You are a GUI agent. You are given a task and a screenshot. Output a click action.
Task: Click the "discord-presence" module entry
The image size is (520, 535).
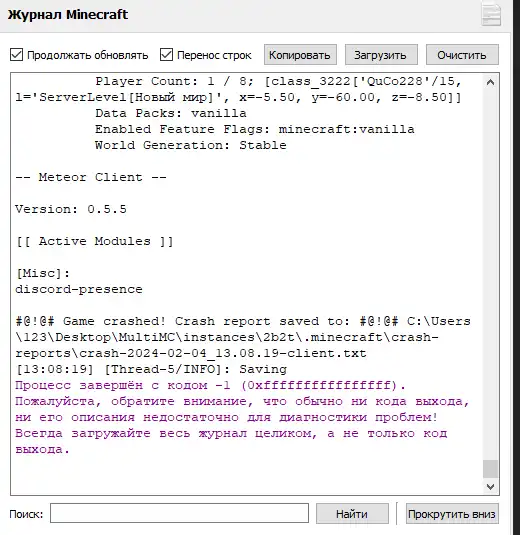79,290
